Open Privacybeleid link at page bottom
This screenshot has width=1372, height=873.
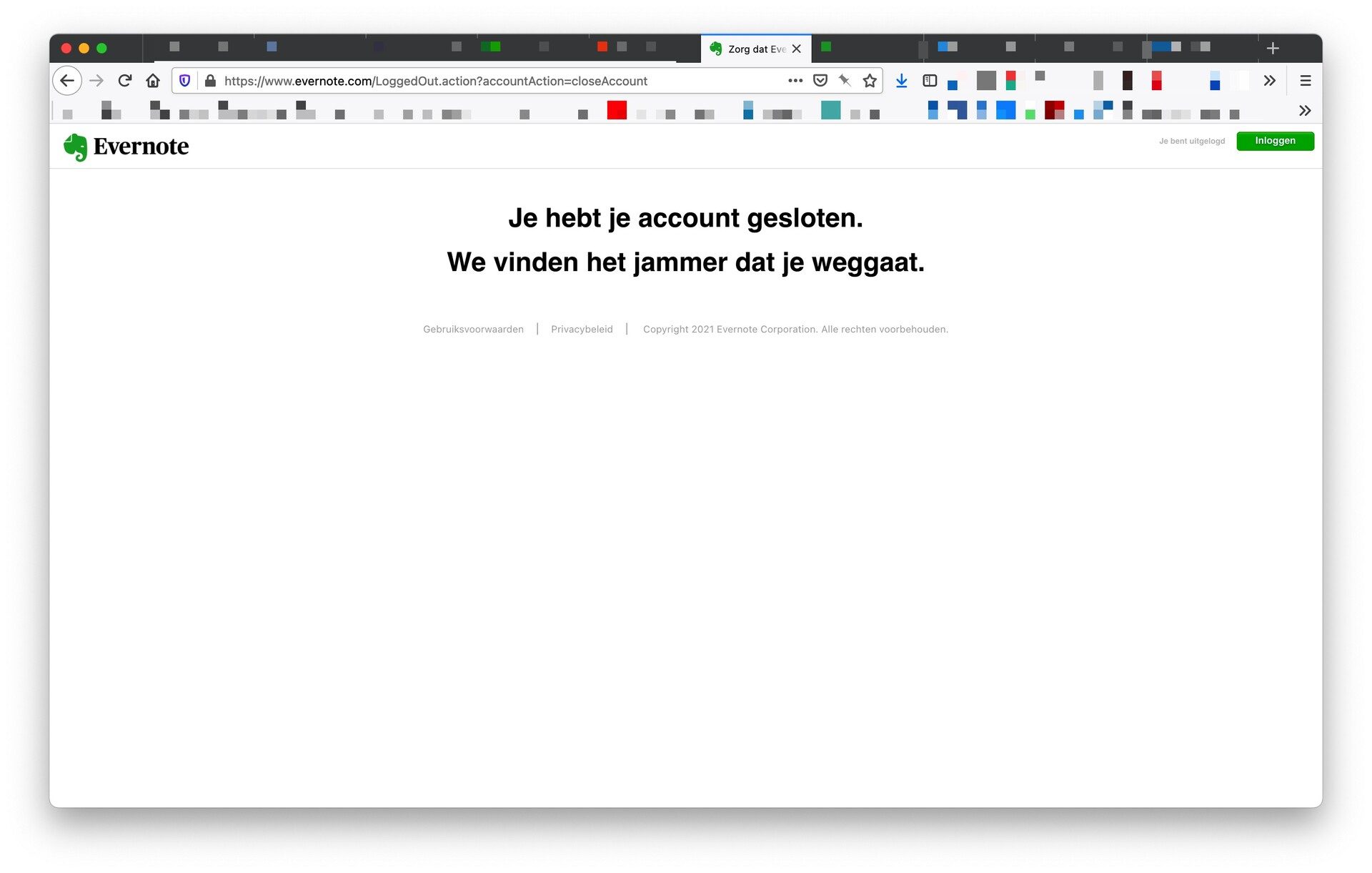[x=582, y=328]
